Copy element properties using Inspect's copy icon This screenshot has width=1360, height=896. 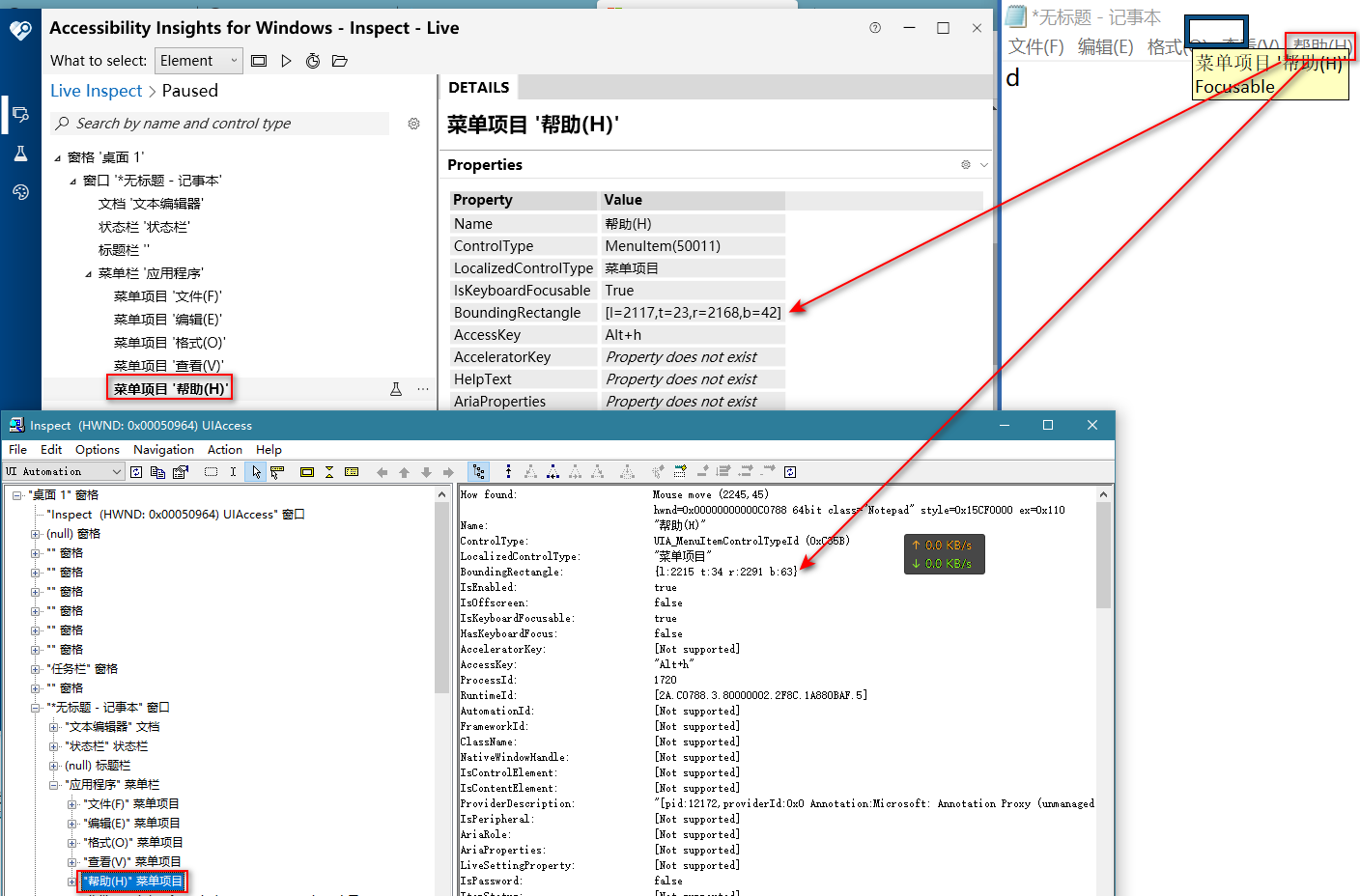pos(157,471)
